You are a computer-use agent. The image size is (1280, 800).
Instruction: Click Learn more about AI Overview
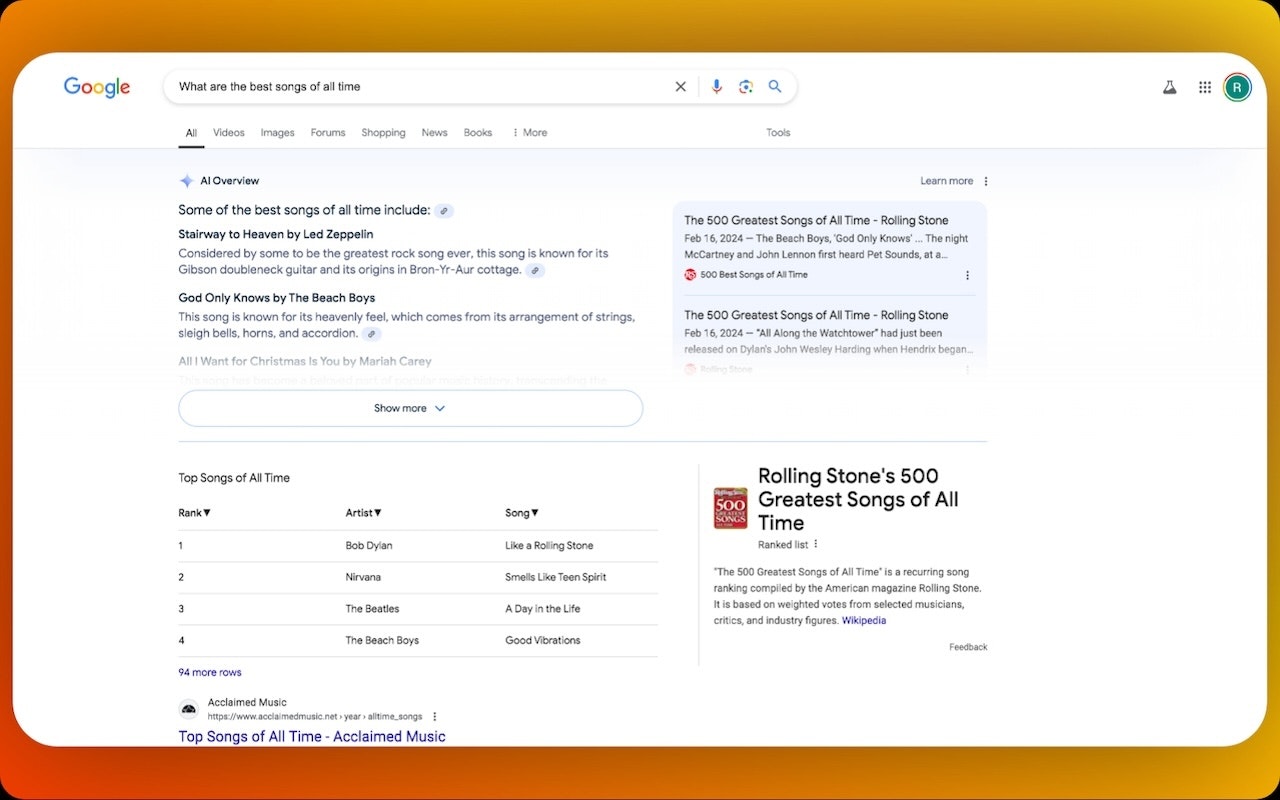[x=946, y=181]
